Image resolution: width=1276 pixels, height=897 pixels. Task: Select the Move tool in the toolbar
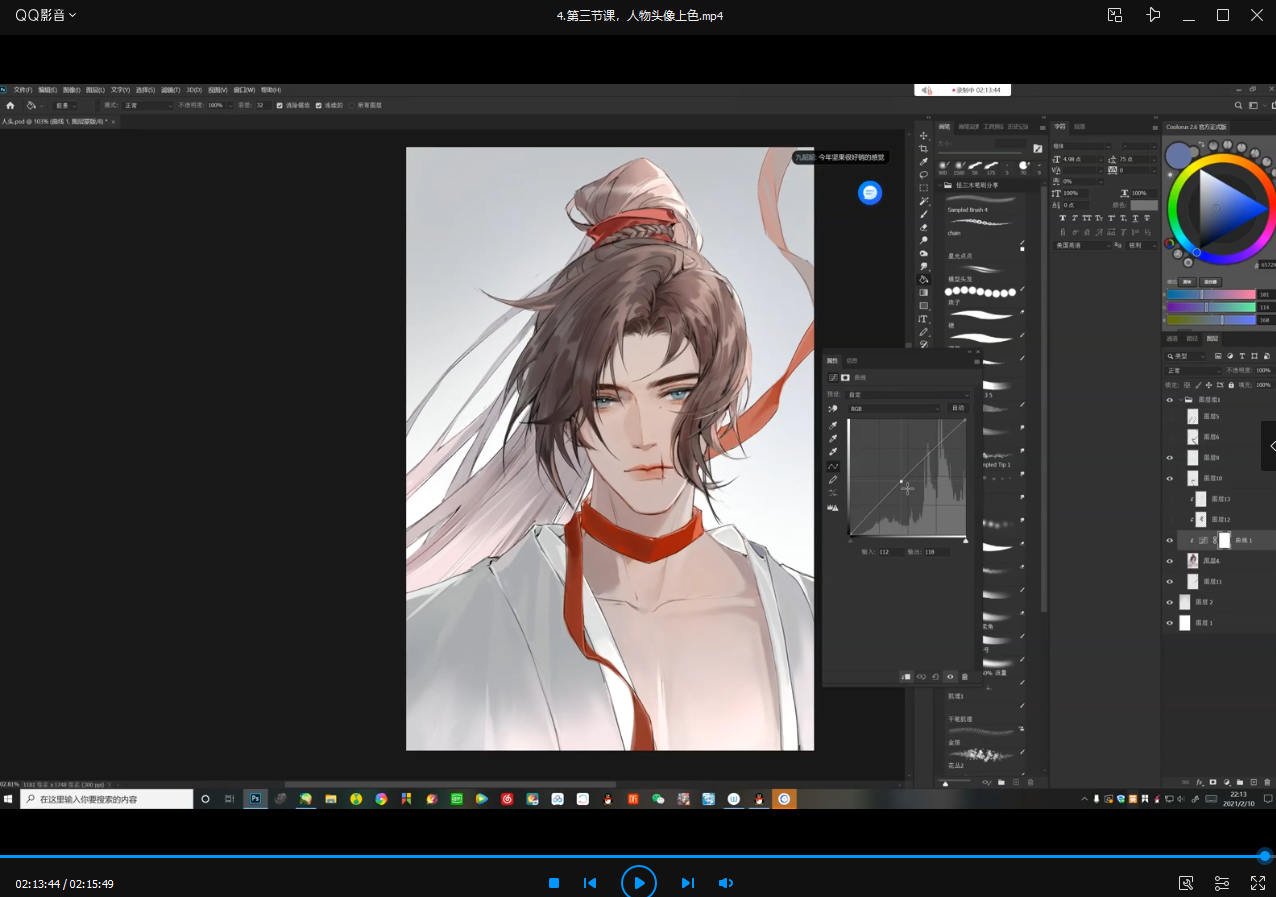pos(923,136)
